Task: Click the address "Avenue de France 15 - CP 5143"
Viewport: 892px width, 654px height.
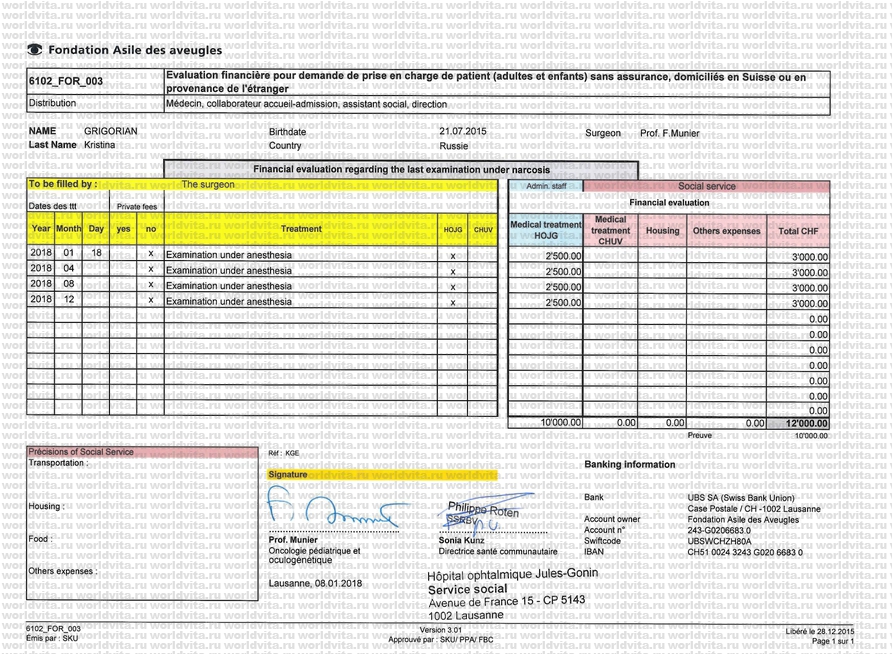Action: tap(506, 602)
